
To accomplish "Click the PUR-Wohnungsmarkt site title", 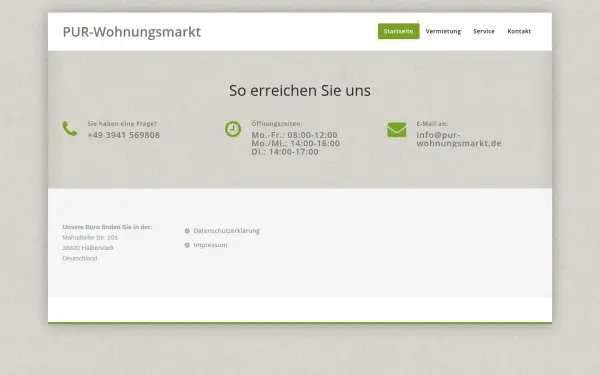I will point(132,32).
